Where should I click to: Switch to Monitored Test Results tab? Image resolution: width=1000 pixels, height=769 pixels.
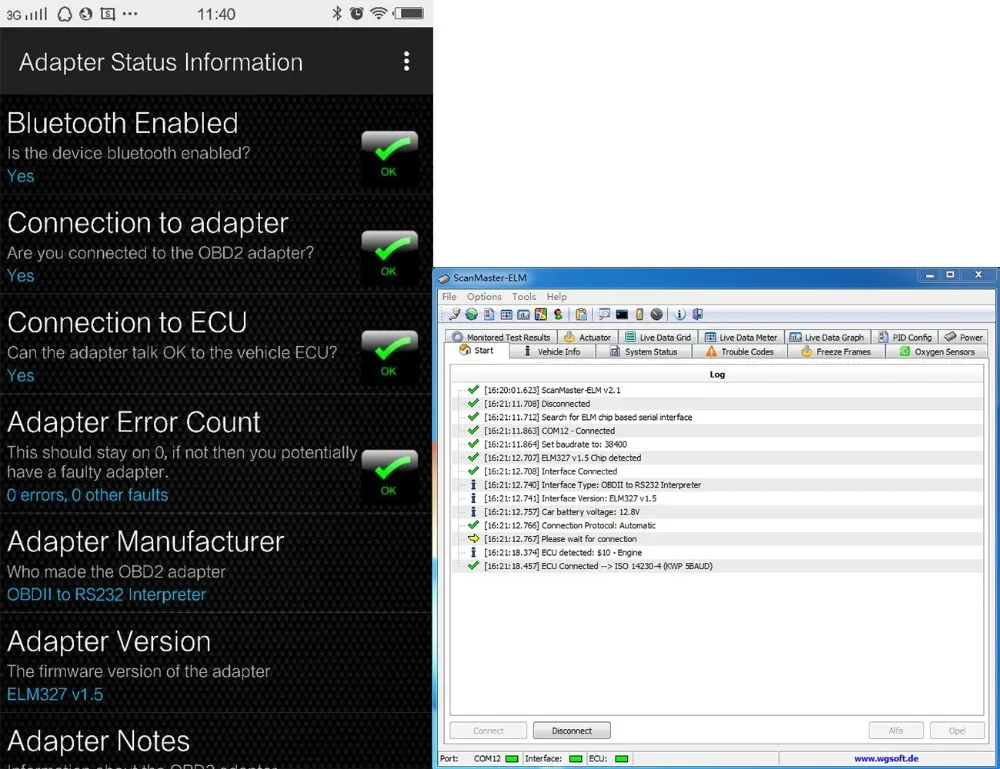click(x=501, y=337)
